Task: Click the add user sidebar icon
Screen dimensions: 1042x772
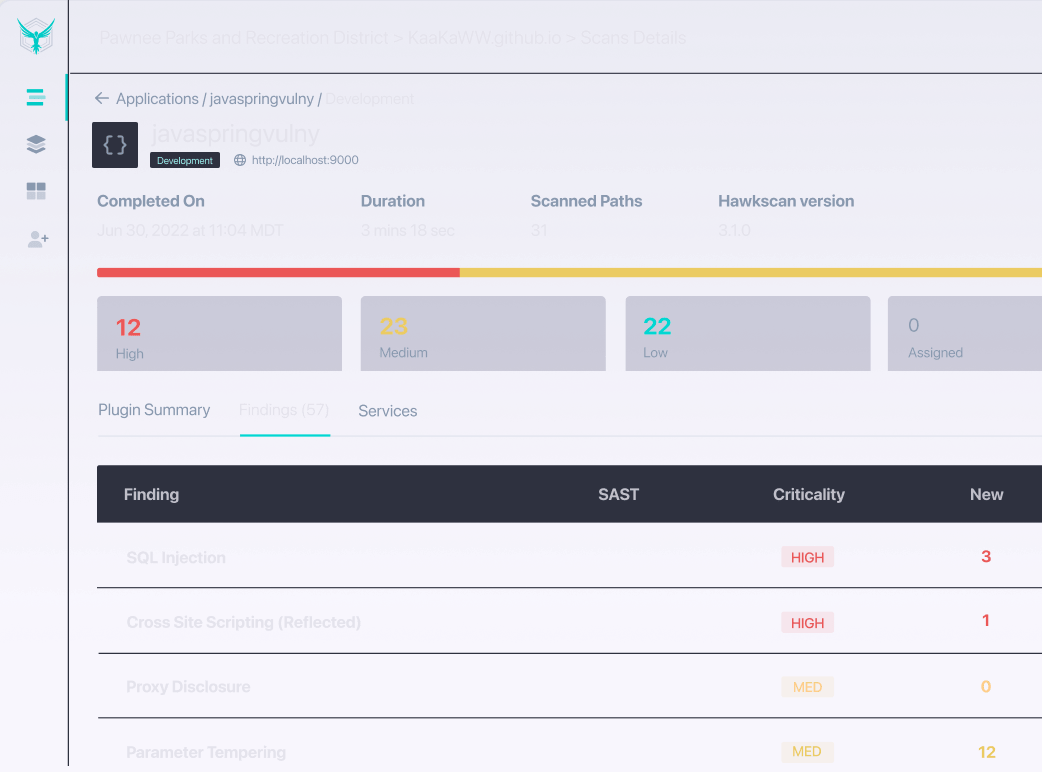Action: (x=37, y=239)
